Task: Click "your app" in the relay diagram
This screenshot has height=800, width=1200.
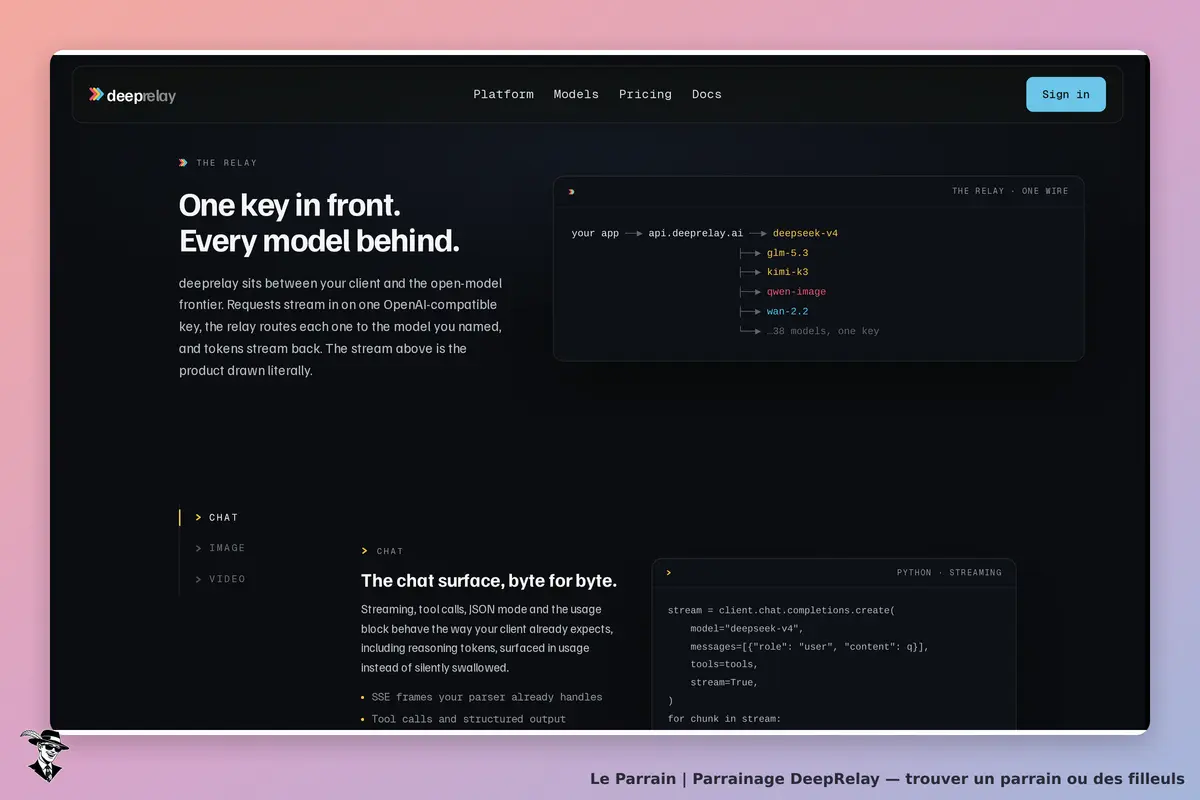Action: tap(596, 233)
